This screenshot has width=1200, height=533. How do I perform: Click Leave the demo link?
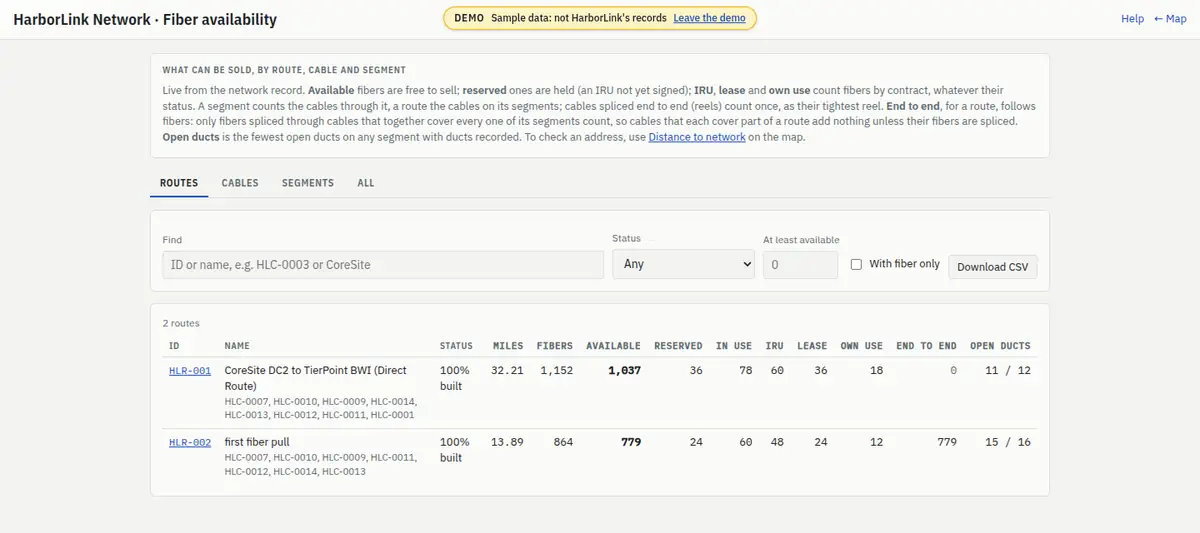709,18
